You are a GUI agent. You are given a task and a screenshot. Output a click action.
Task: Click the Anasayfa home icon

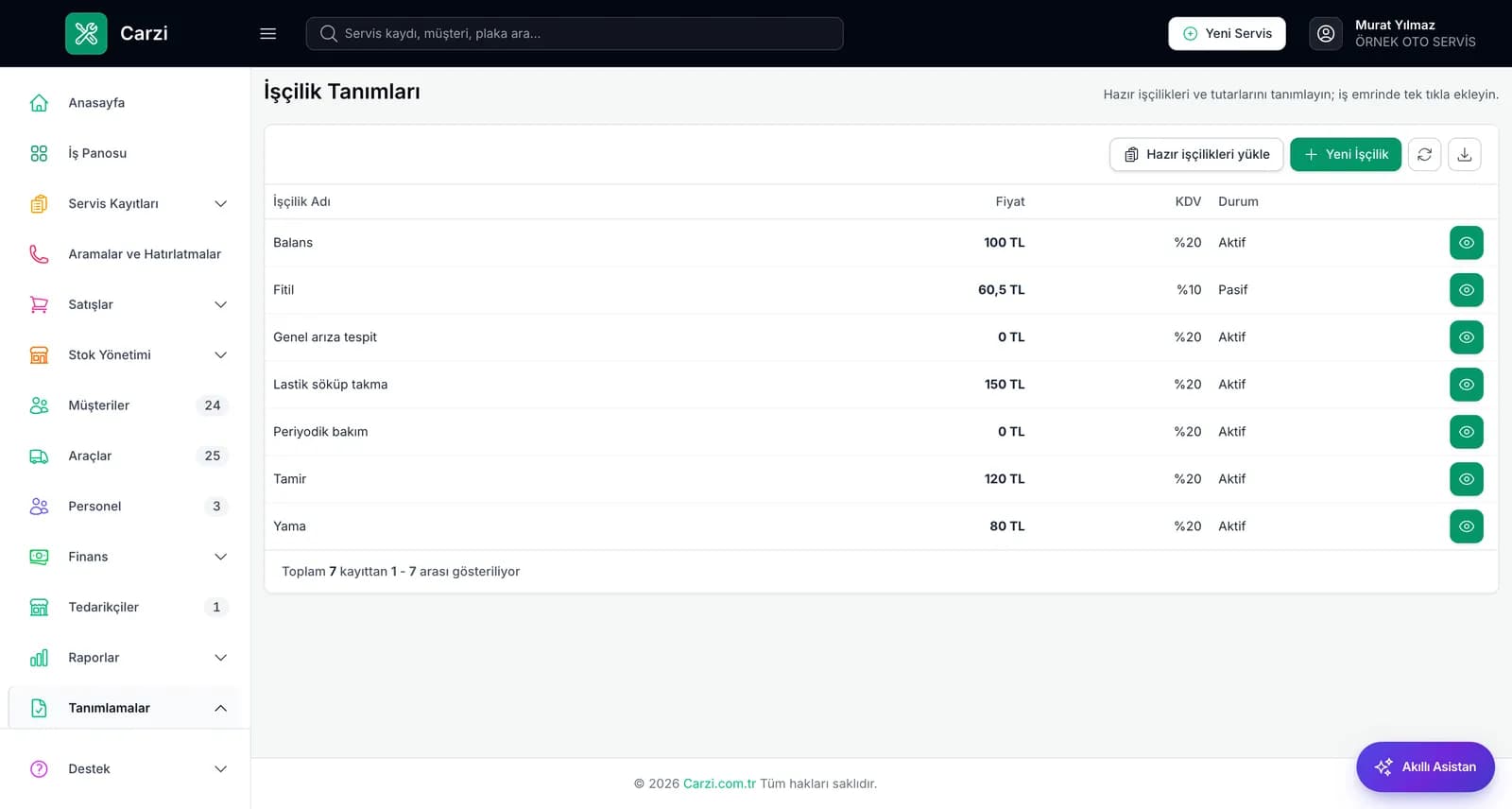(39, 102)
